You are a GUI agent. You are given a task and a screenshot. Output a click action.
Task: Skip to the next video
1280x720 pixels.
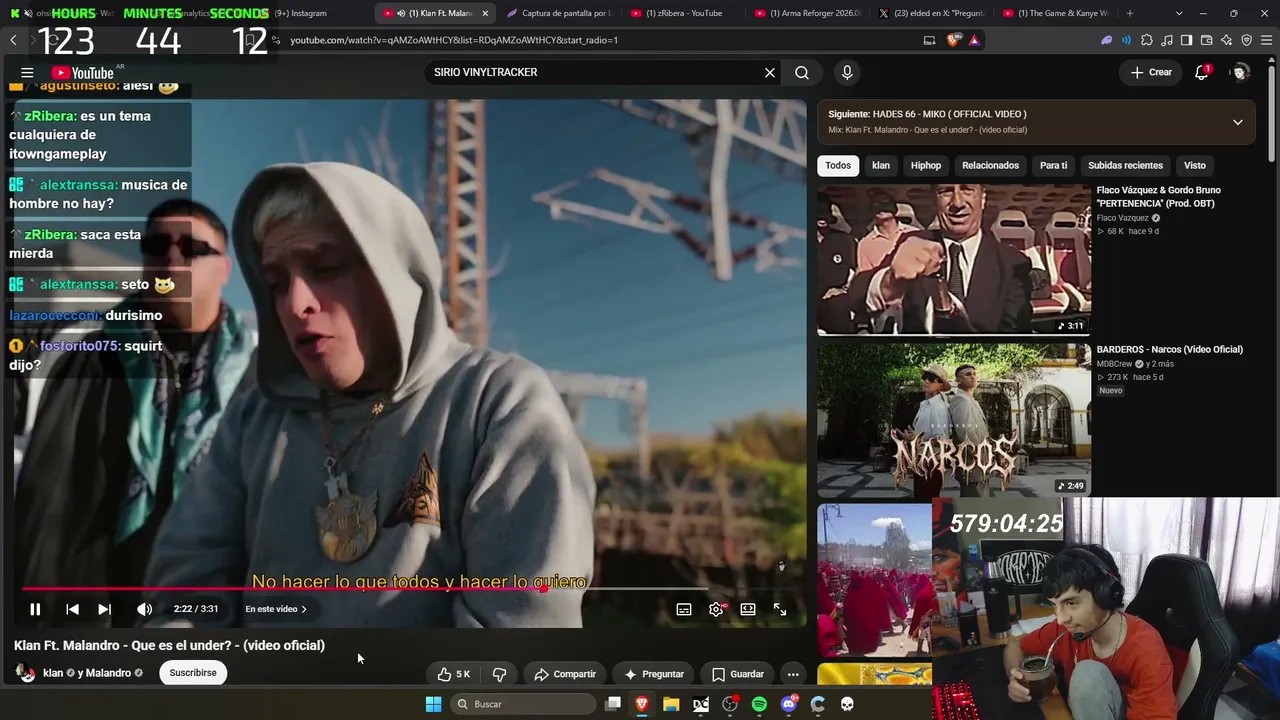tap(104, 609)
